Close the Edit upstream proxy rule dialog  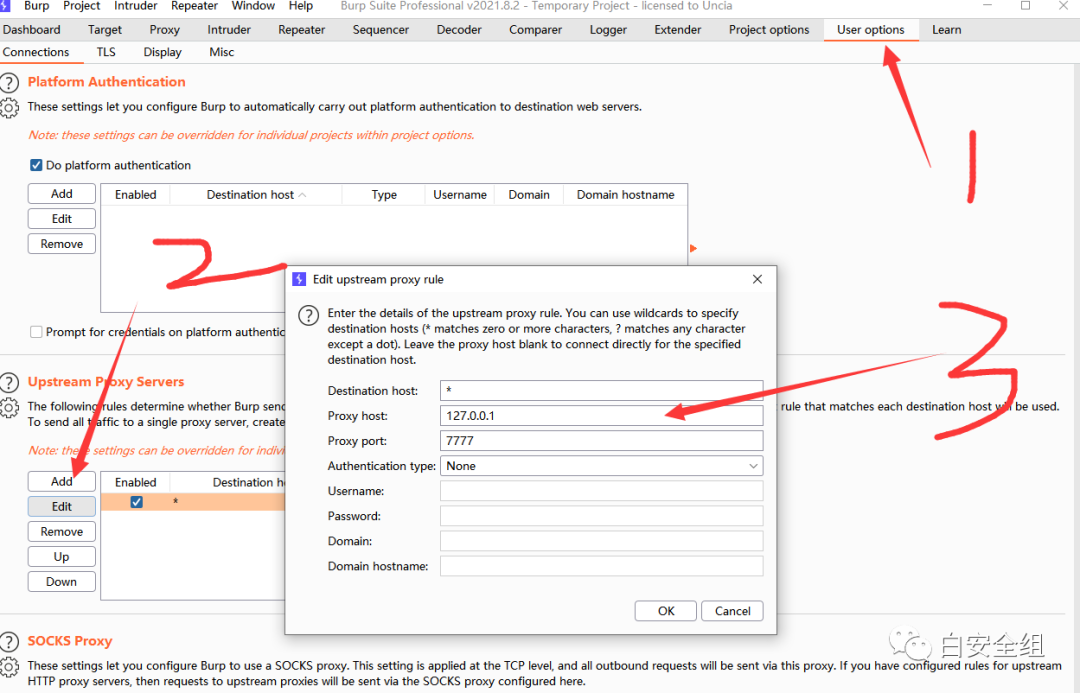click(x=758, y=279)
